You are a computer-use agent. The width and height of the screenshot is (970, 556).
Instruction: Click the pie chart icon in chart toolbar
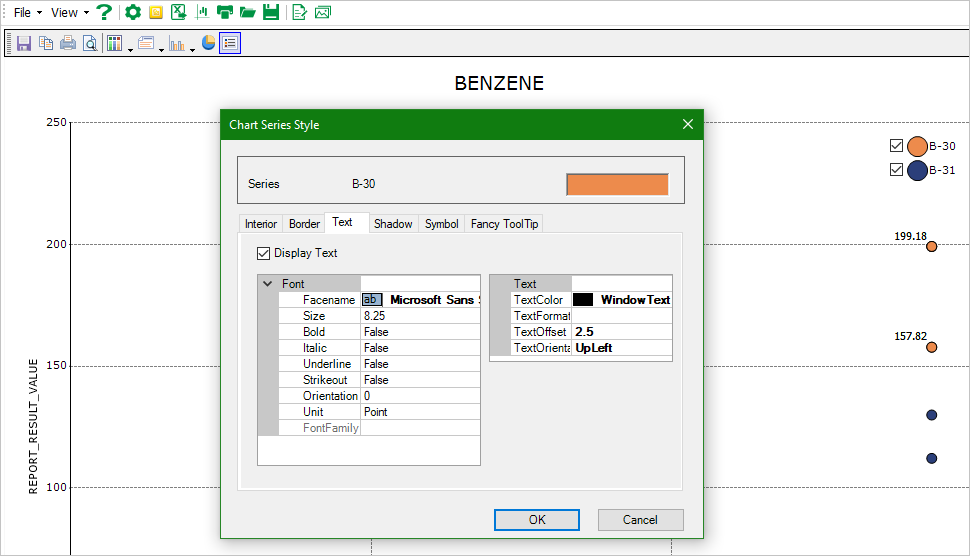[208, 43]
